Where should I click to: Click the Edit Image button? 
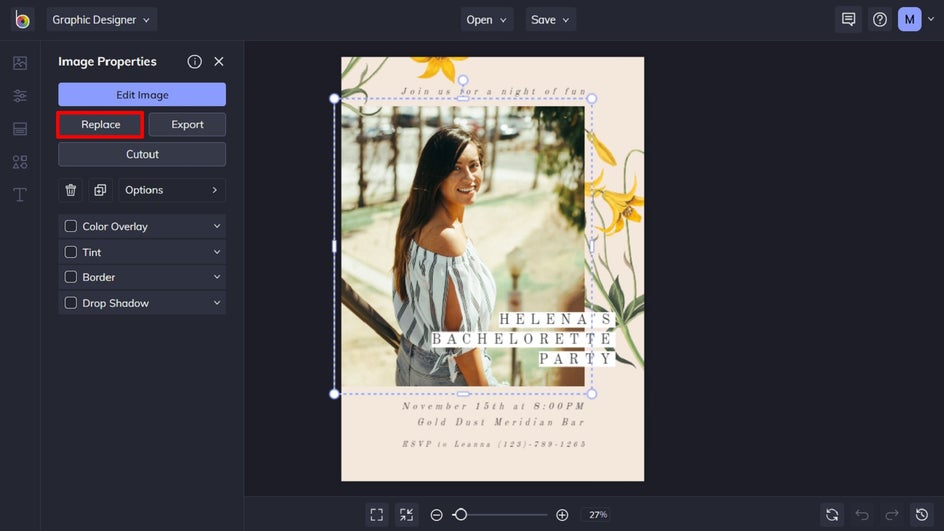tap(142, 95)
